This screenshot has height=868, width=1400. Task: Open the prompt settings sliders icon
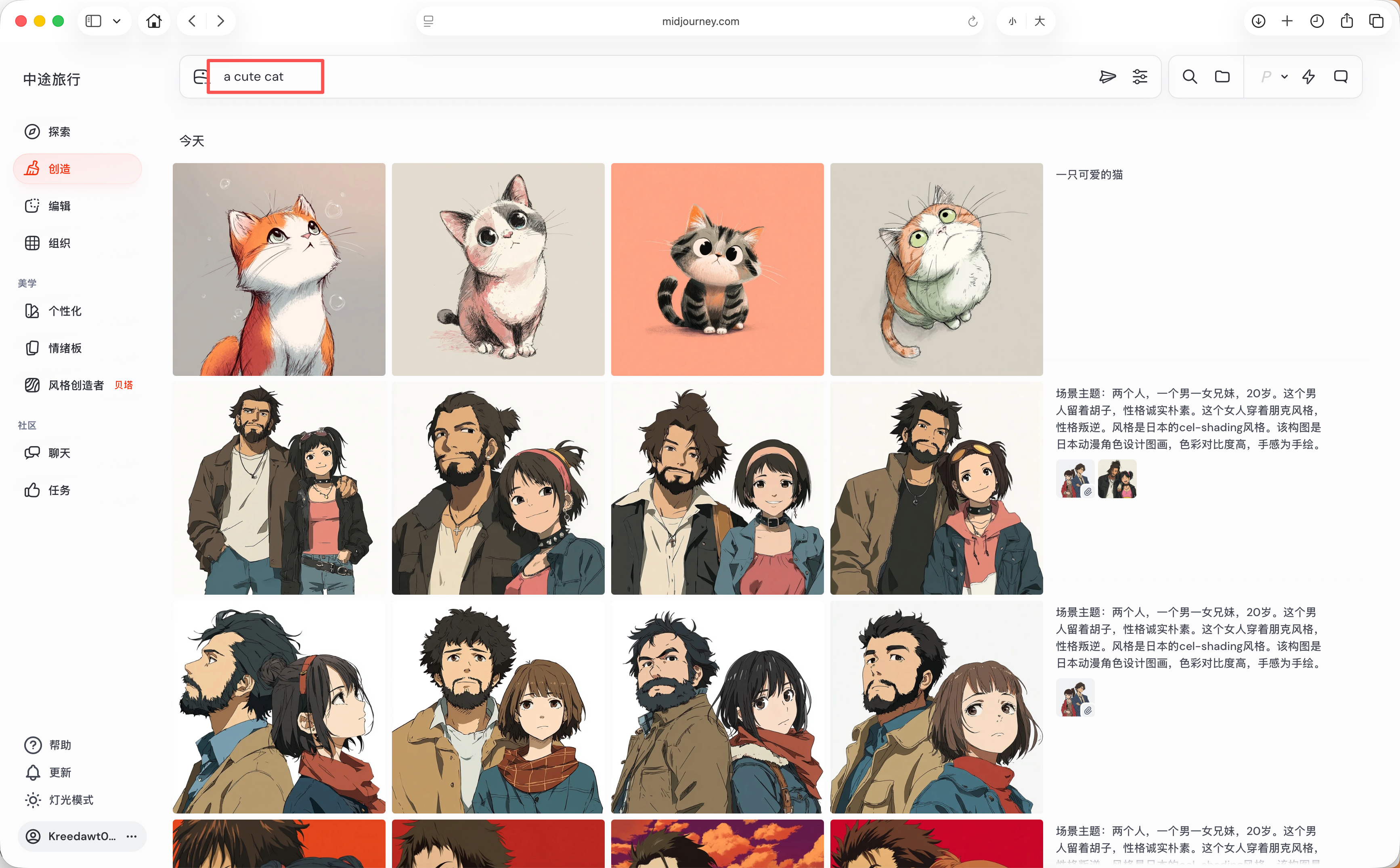1139,77
